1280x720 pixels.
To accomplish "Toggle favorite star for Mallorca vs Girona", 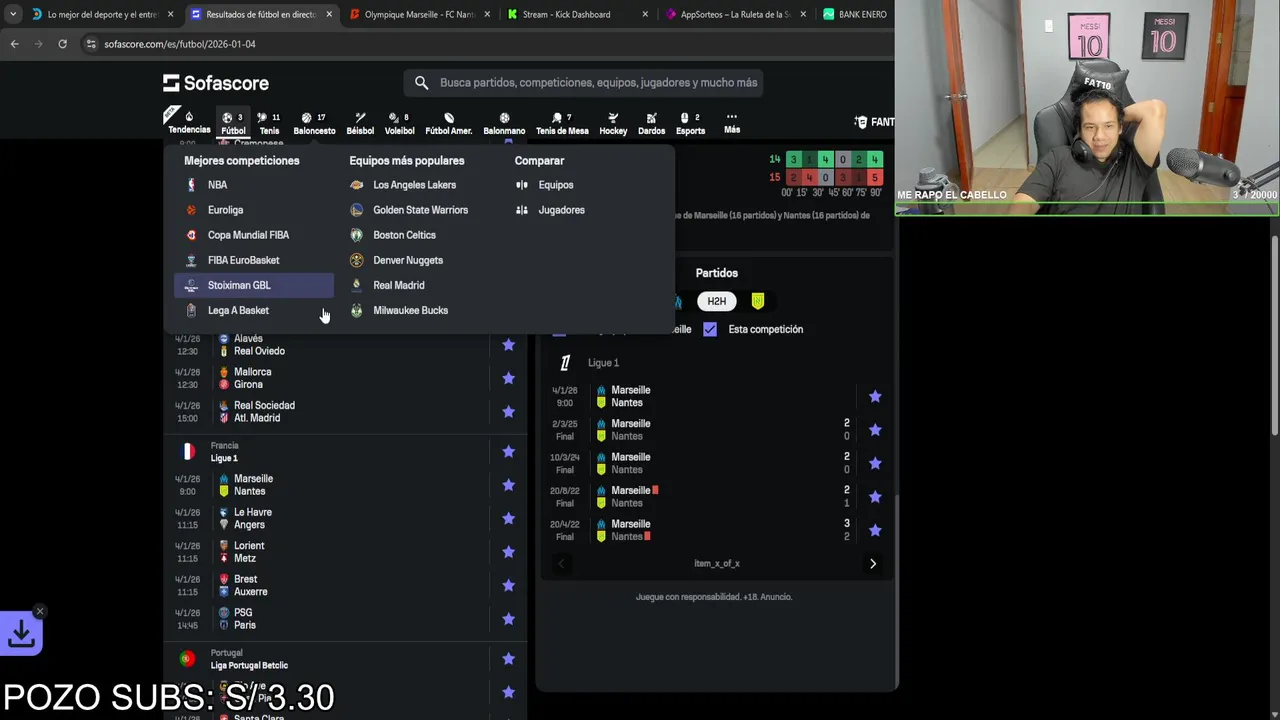I will coord(508,378).
